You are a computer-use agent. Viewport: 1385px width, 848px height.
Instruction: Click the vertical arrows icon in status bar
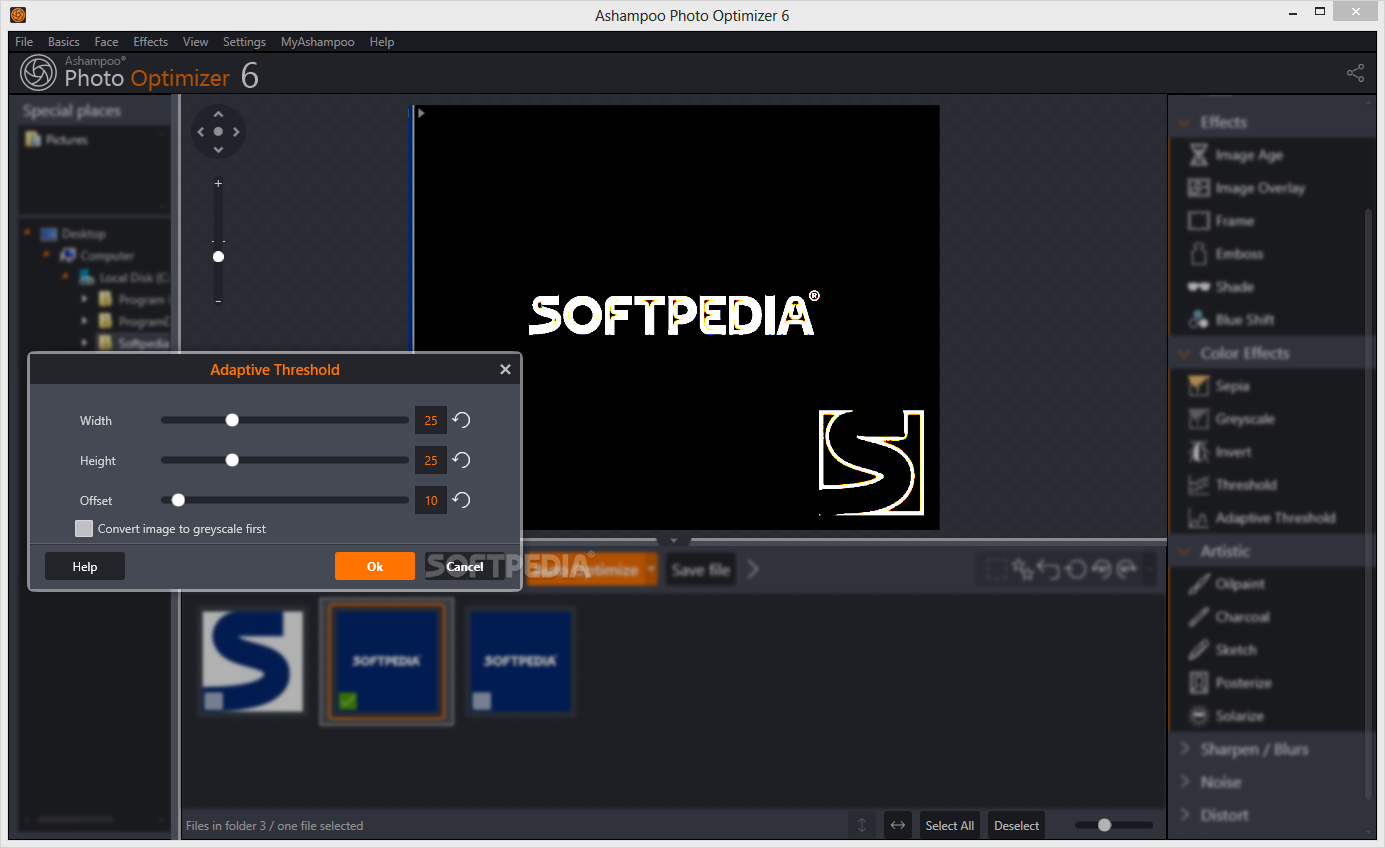pyautogui.click(x=861, y=825)
